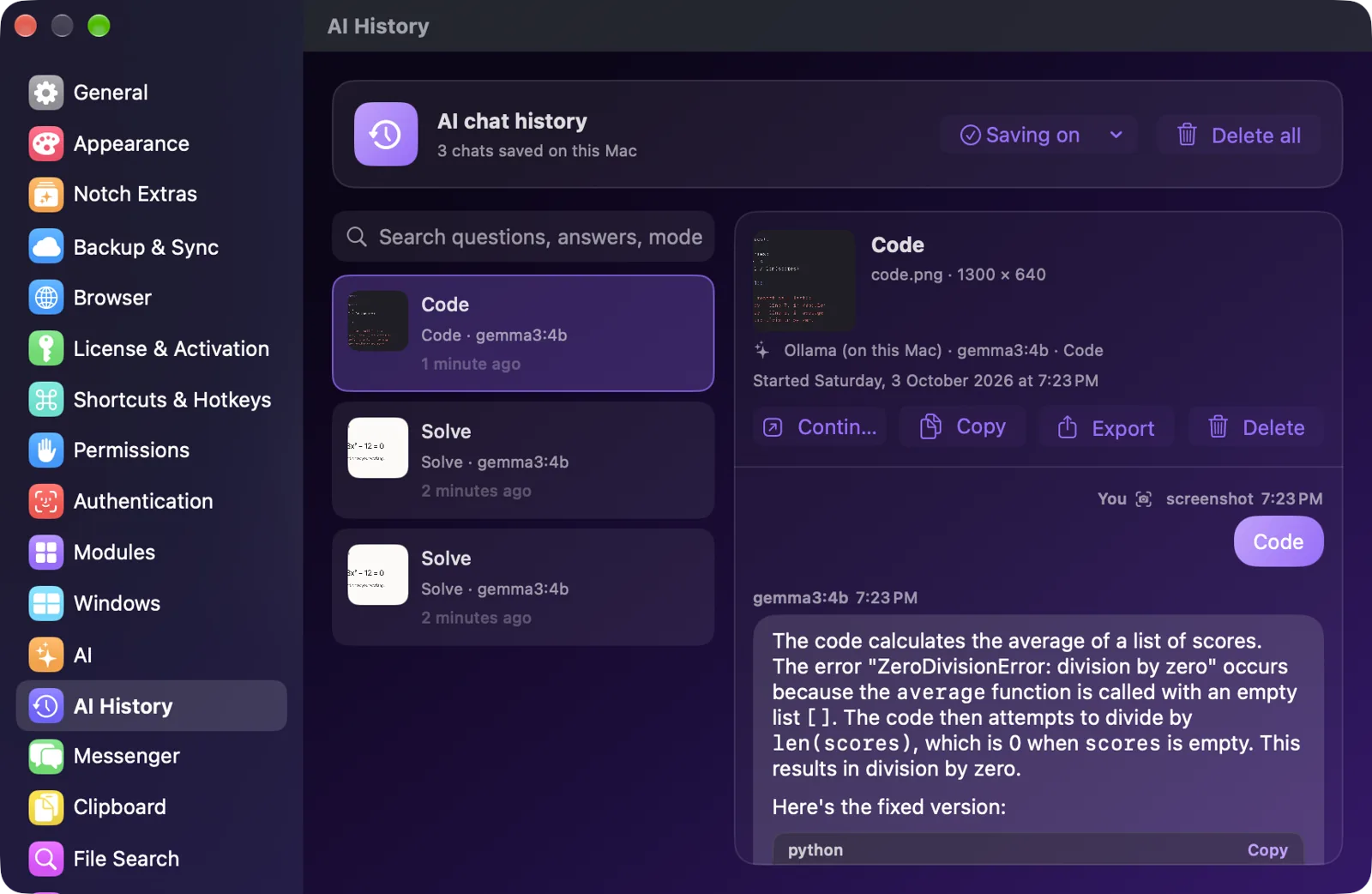1372x894 pixels.
Task: Click the '3 chats saved on this Mac' text
Action: click(537, 151)
